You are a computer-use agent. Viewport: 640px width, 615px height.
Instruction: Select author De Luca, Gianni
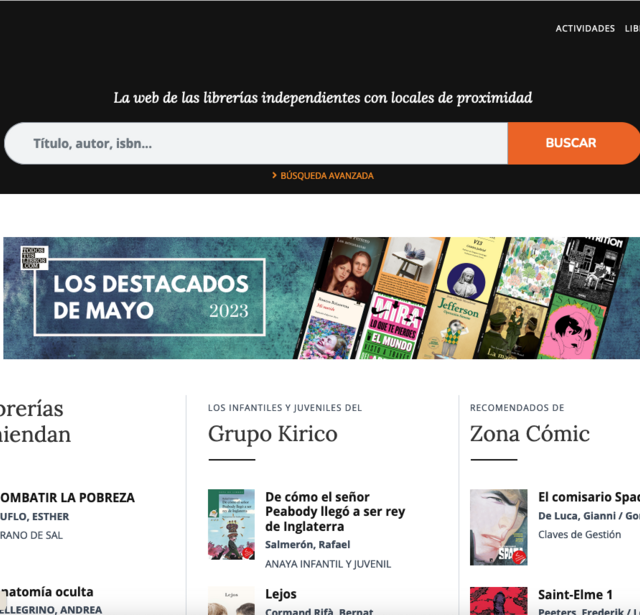point(576,516)
